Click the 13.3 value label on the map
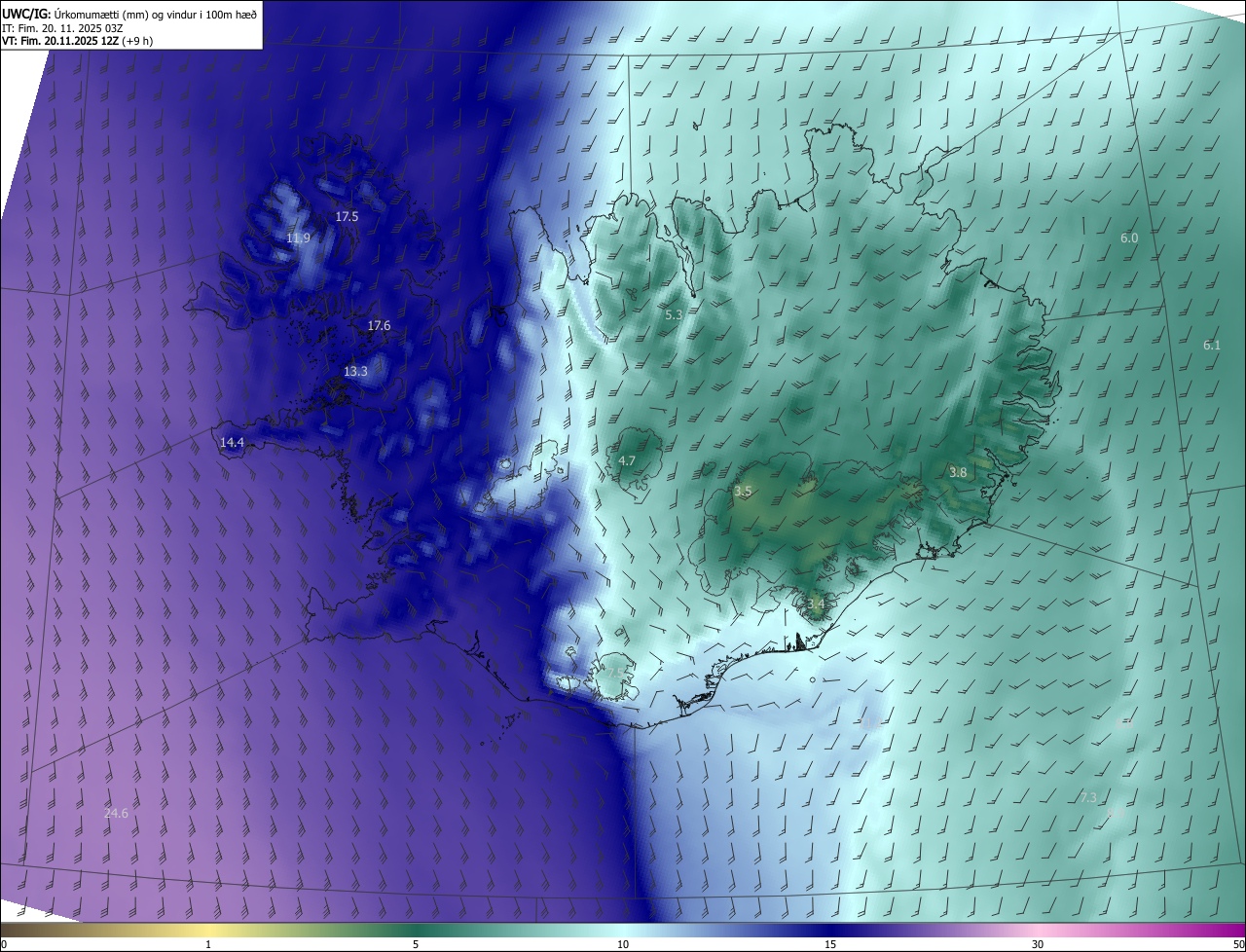The height and width of the screenshot is (952, 1246). 355,372
